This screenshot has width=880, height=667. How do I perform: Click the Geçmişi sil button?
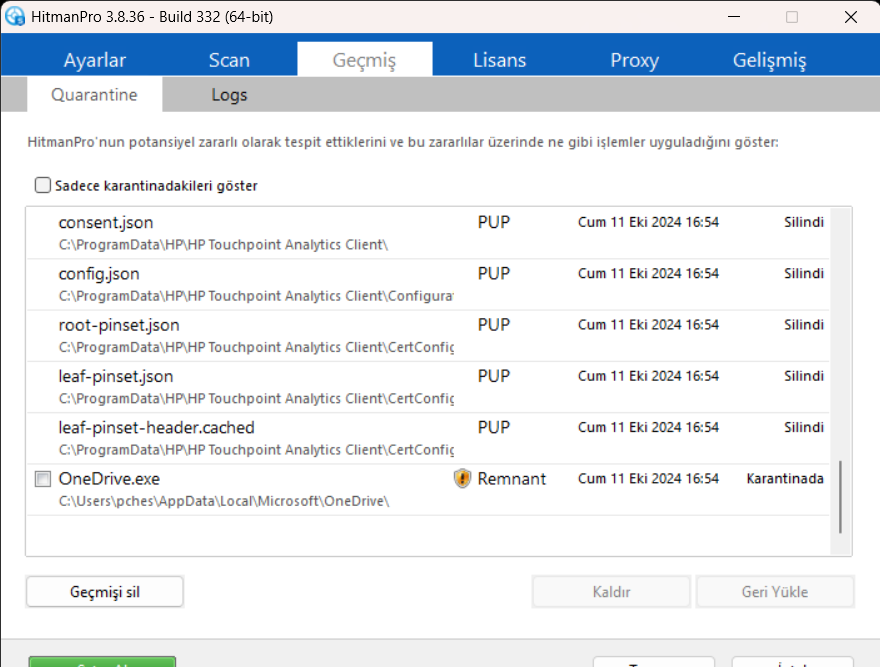point(105,592)
